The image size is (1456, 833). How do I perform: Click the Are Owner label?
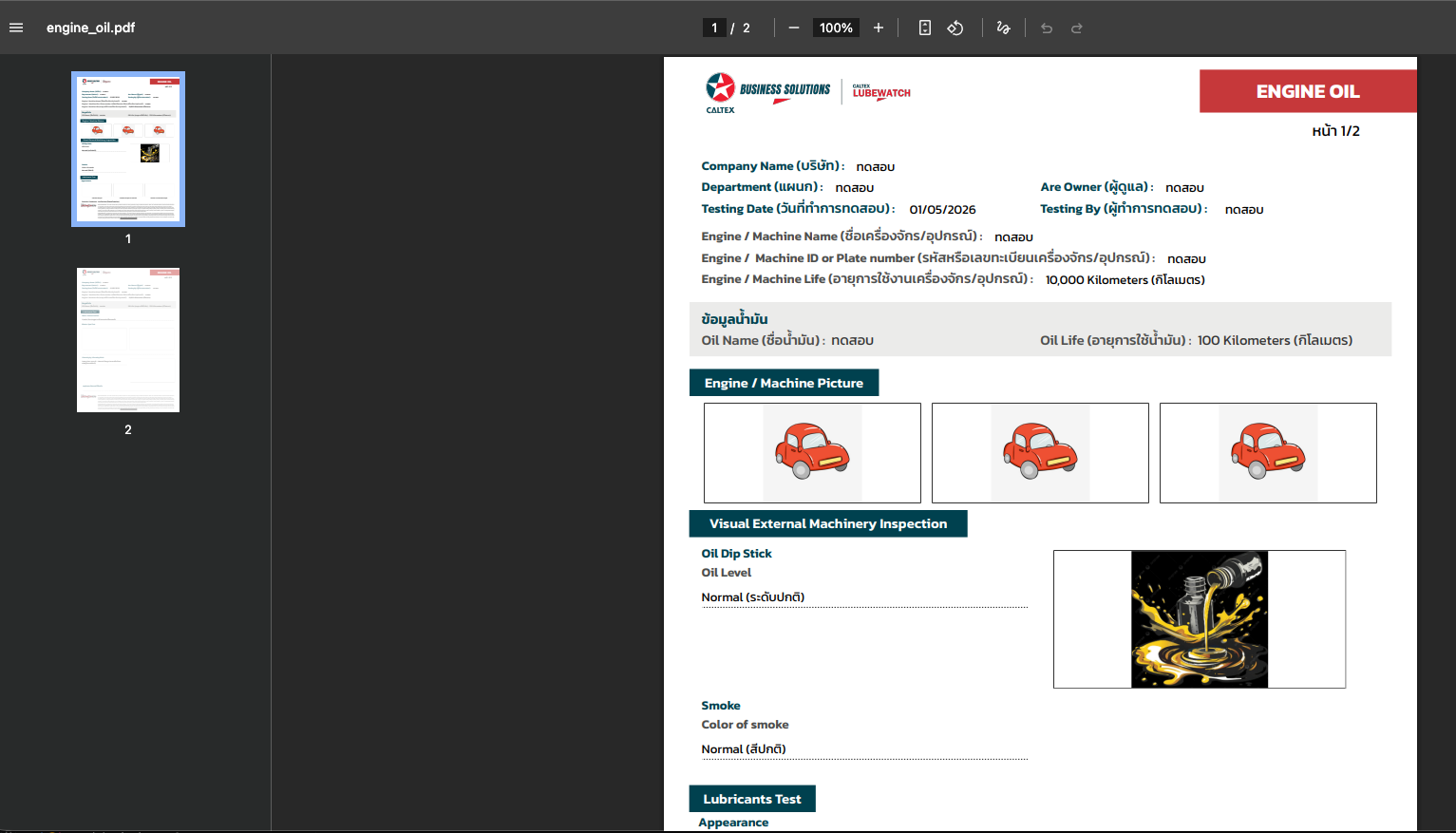tap(1097, 187)
